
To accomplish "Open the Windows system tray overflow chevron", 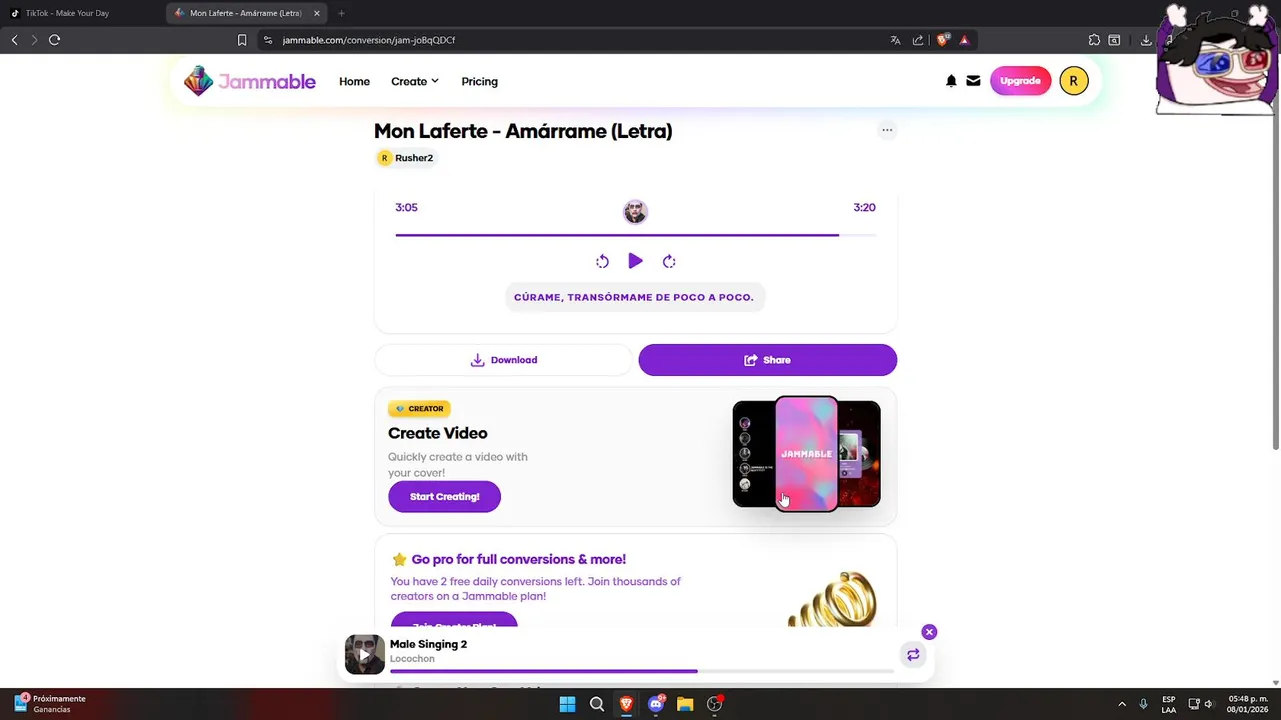I will pyautogui.click(x=1121, y=704).
